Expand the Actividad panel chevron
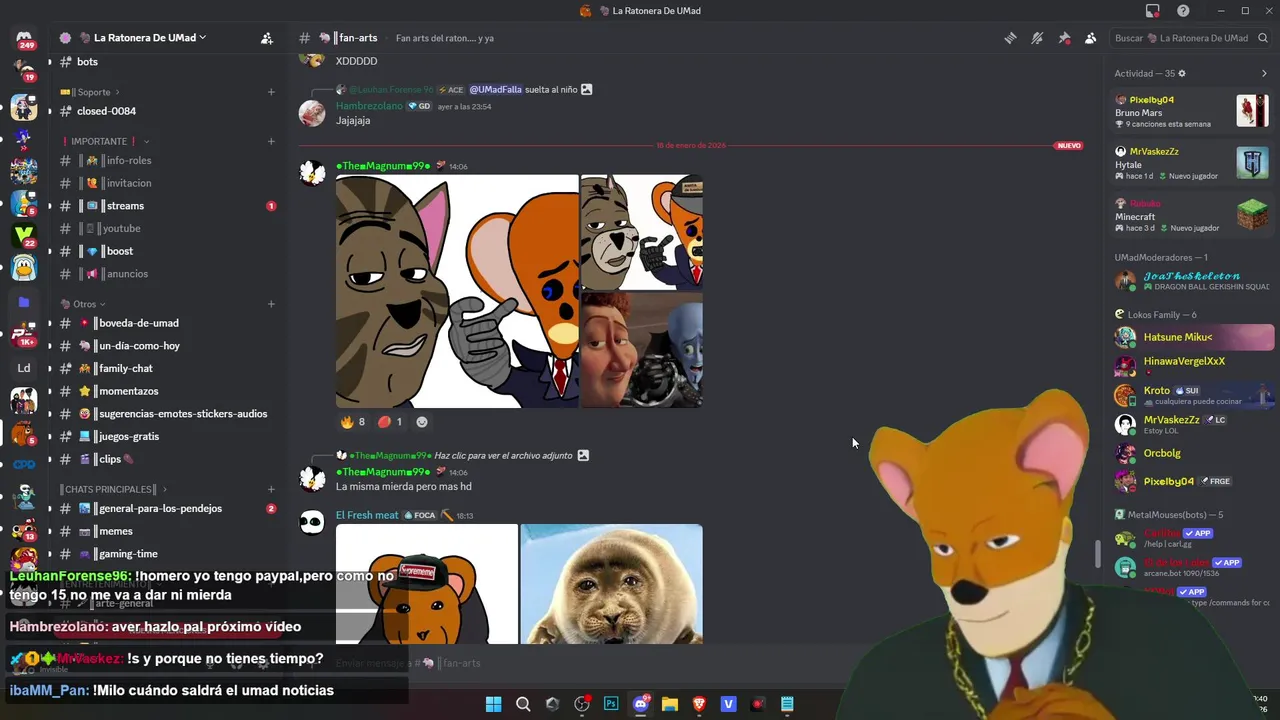 click(x=1264, y=73)
